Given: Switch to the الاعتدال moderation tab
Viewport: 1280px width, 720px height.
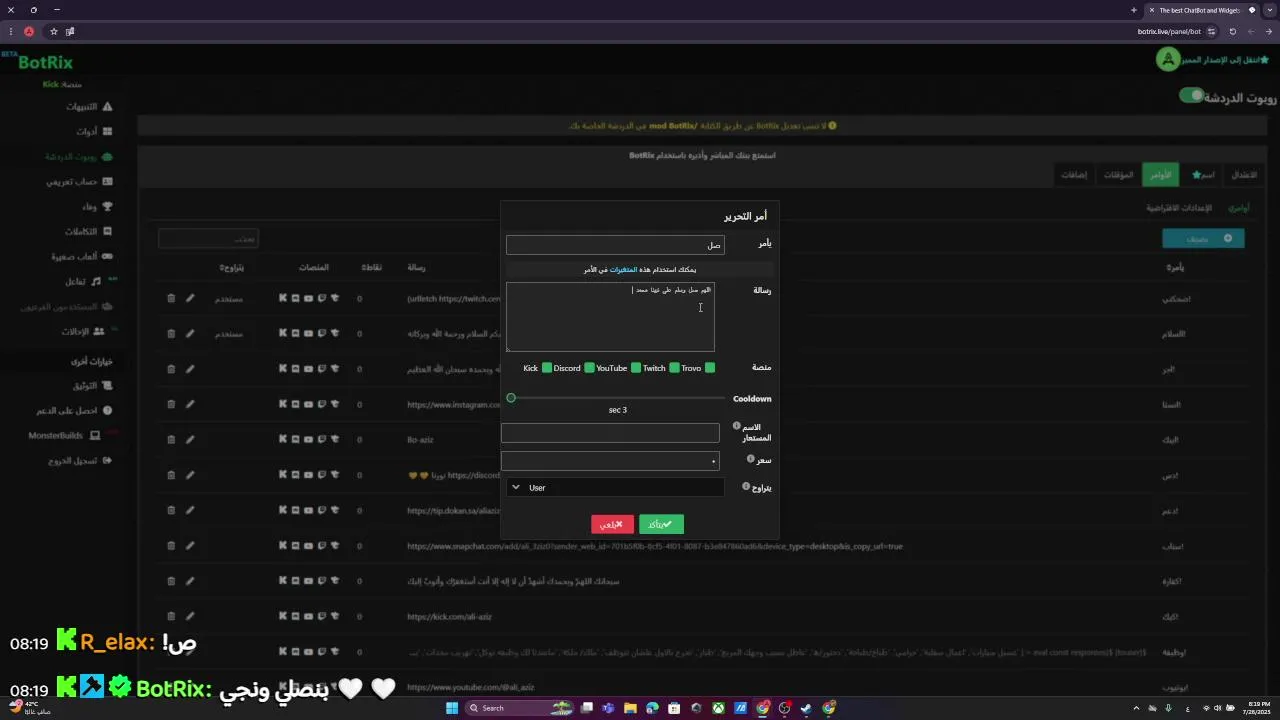Looking at the screenshot, I should pos(1244,175).
